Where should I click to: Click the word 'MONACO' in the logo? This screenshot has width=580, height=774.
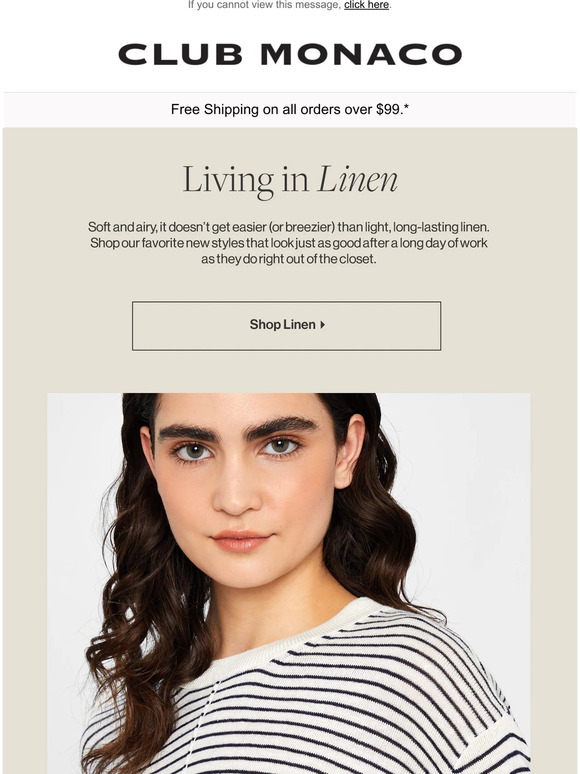(x=361, y=54)
